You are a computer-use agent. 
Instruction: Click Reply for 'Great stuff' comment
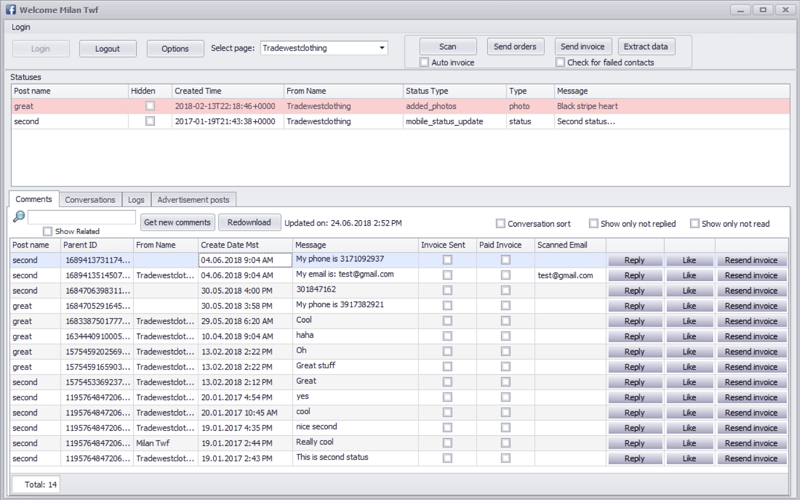click(635, 367)
